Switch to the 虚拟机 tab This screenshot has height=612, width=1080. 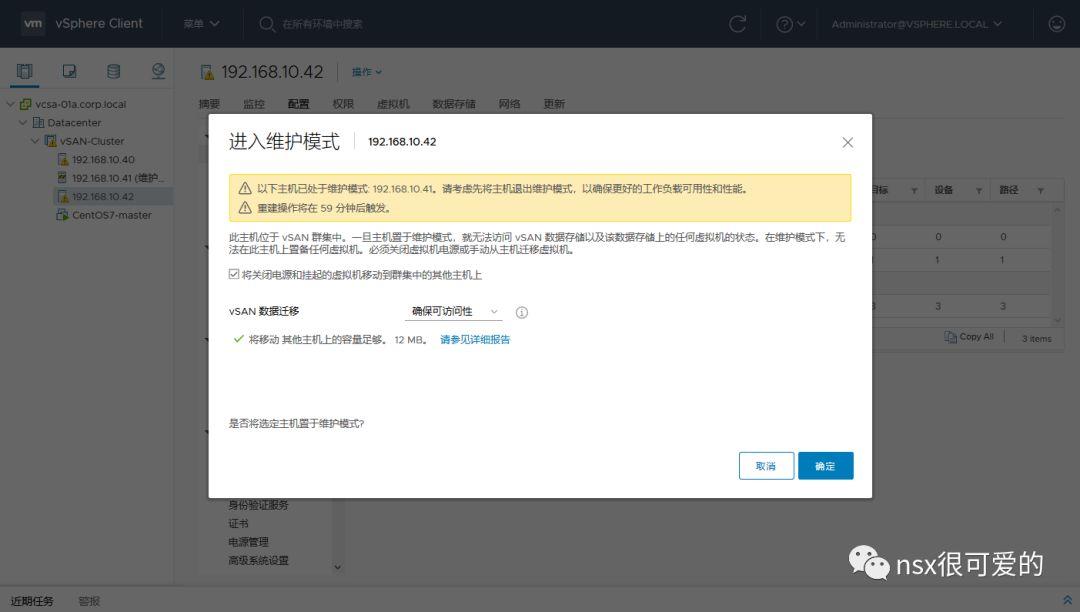[x=393, y=104]
